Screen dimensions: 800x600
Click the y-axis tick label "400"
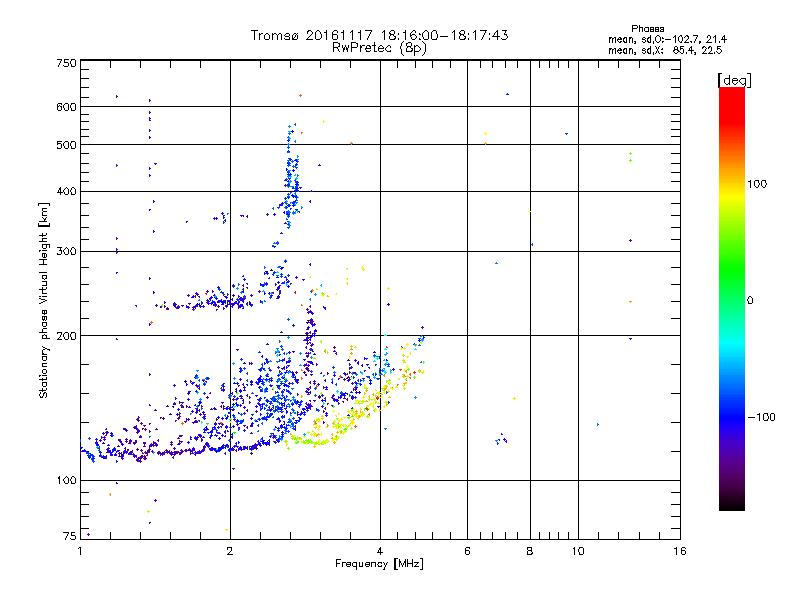66,191
